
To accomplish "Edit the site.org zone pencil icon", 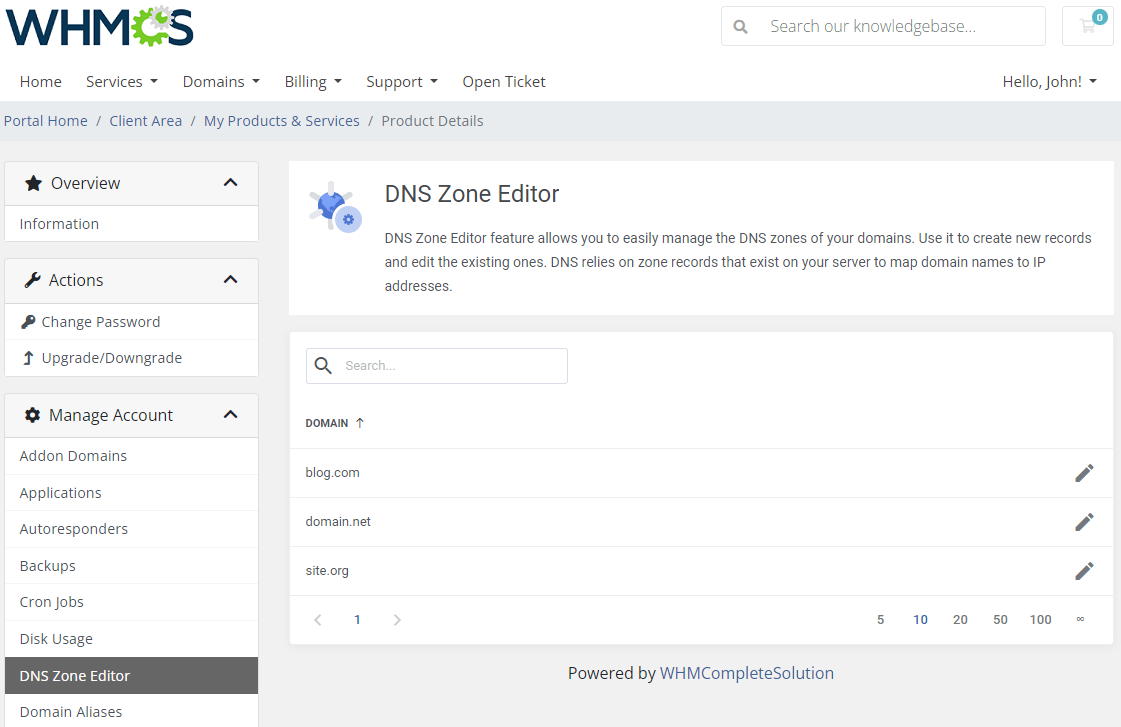I will tap(1084, 570).
